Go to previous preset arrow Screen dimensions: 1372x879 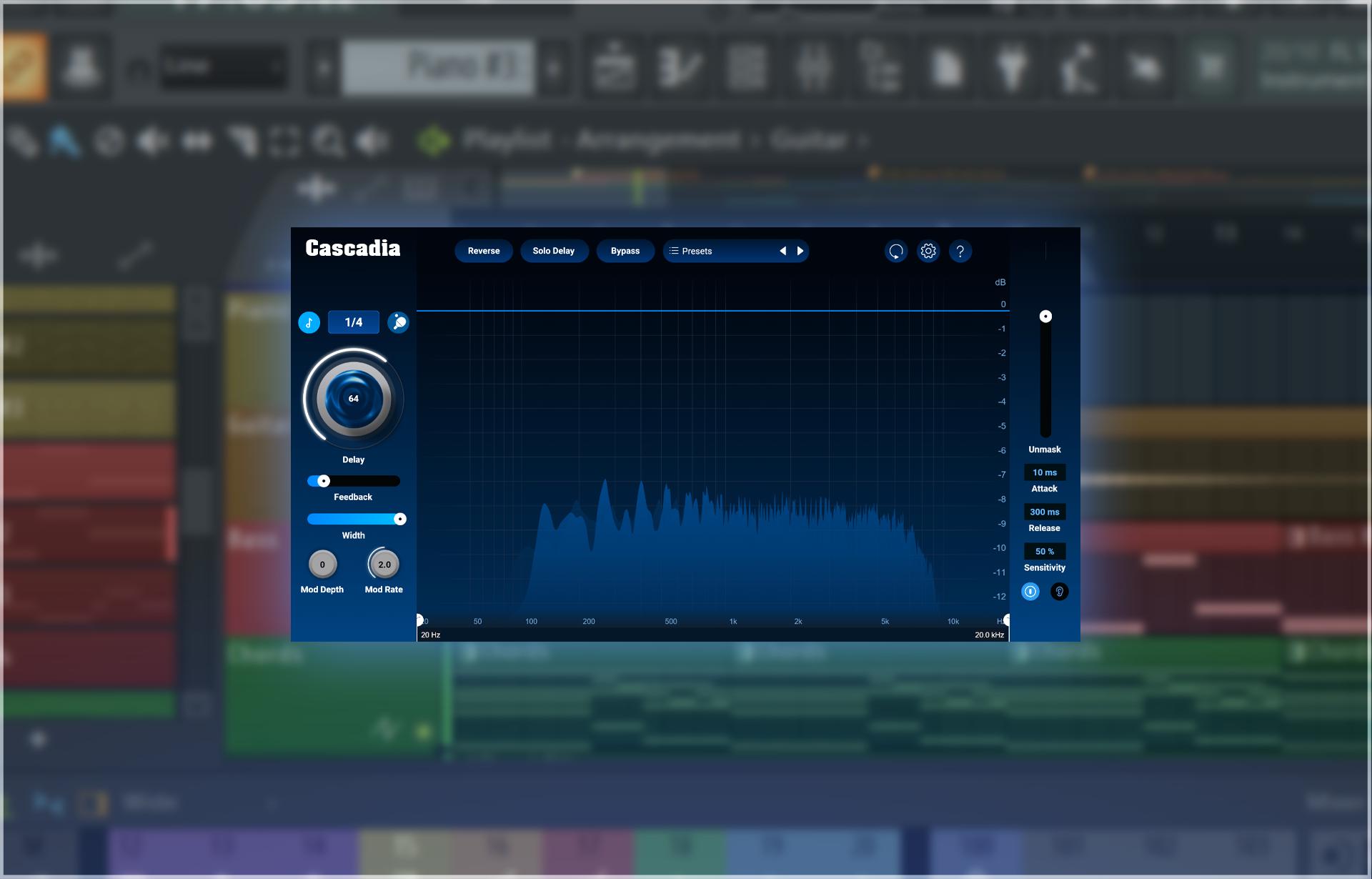point(783,251)
